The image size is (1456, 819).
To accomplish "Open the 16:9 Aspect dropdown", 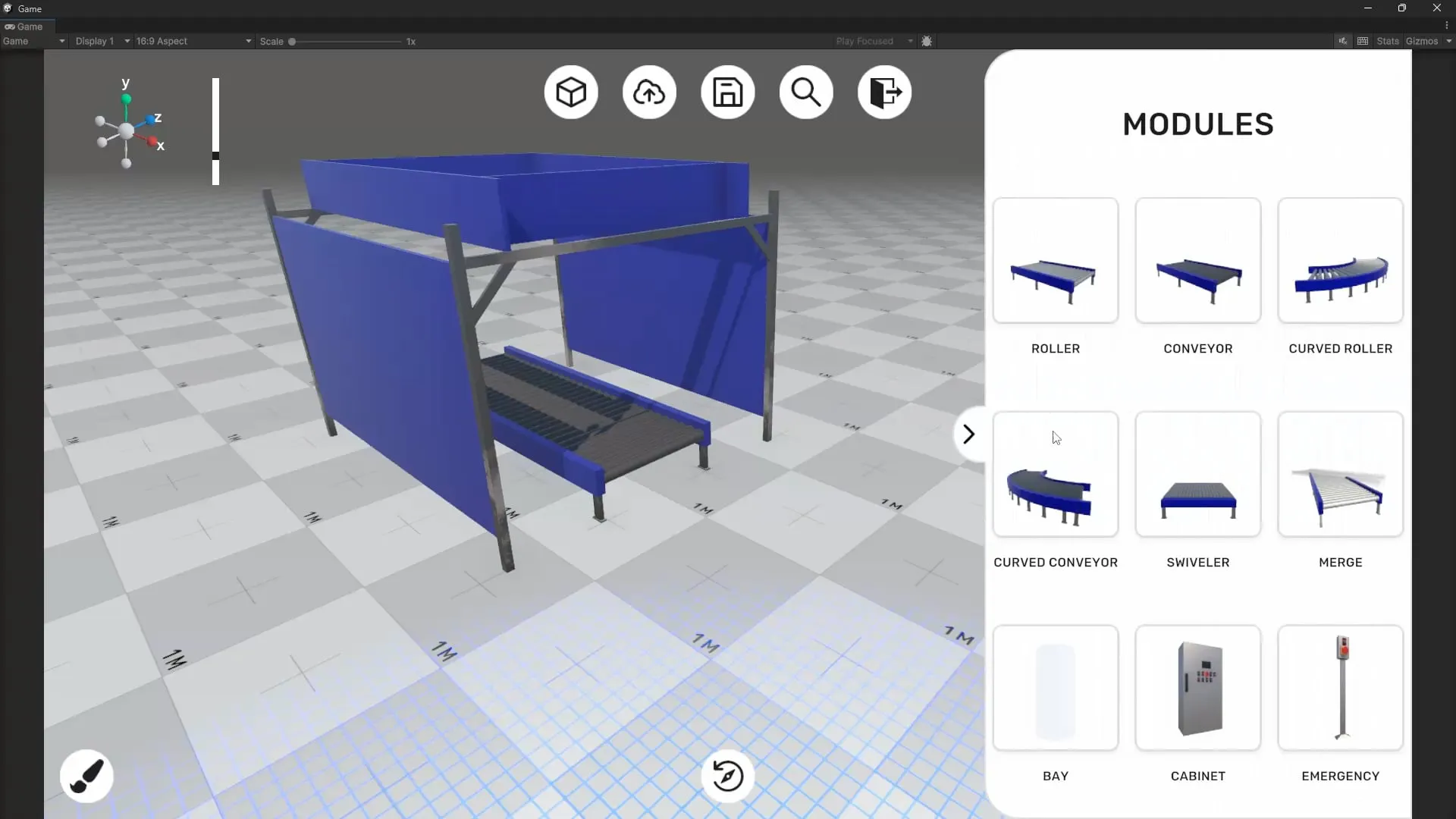I will pos(193,41).
